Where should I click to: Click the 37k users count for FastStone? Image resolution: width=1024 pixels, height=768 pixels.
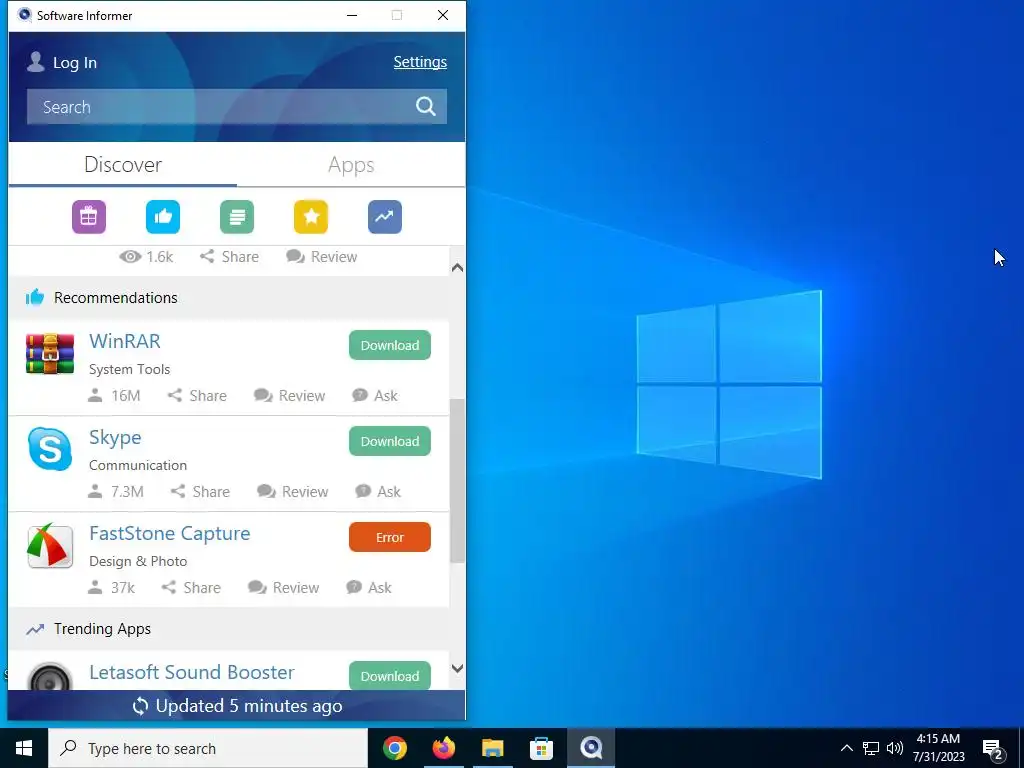[112, 588]
